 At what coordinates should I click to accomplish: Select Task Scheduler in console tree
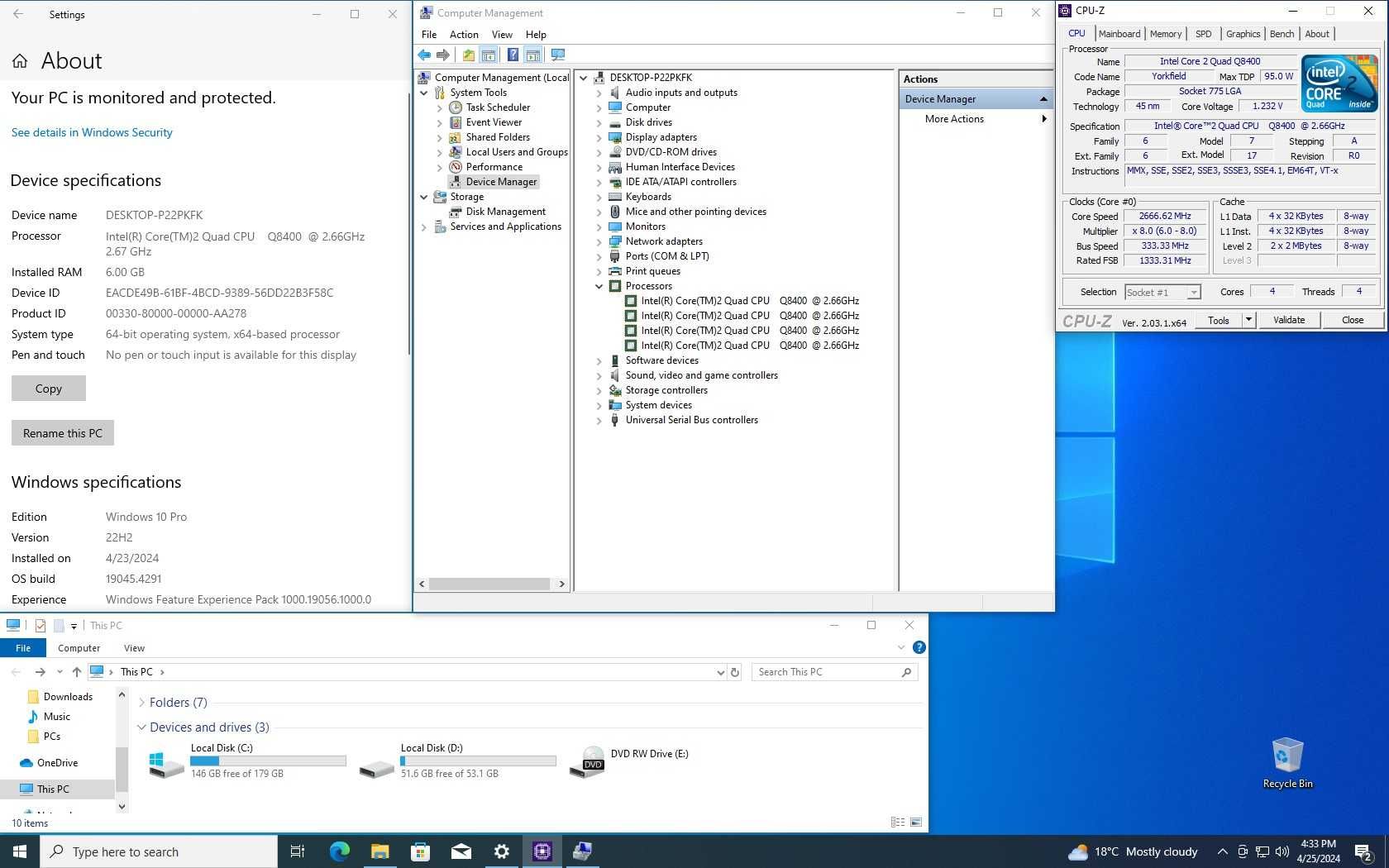click(x=498, y=107)
